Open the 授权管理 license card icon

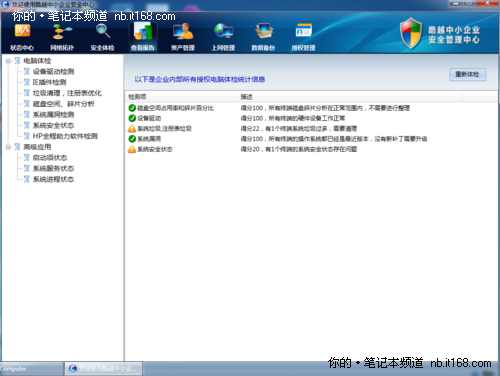point(304,38)
